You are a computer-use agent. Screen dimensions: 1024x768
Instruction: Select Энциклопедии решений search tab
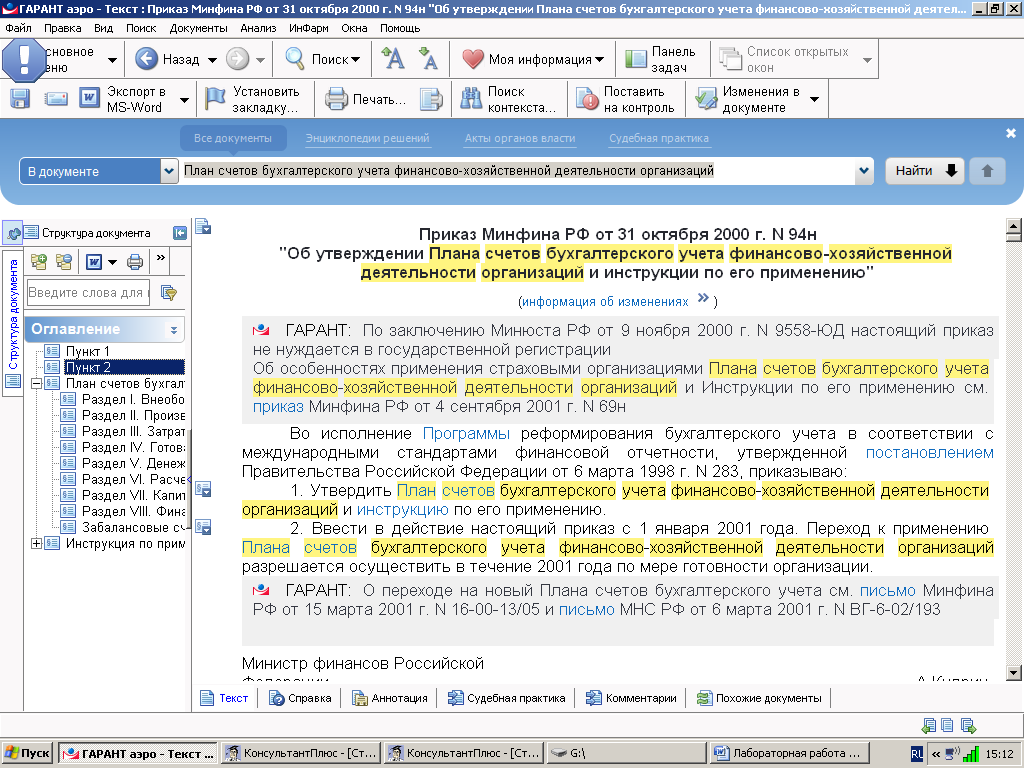367,138
